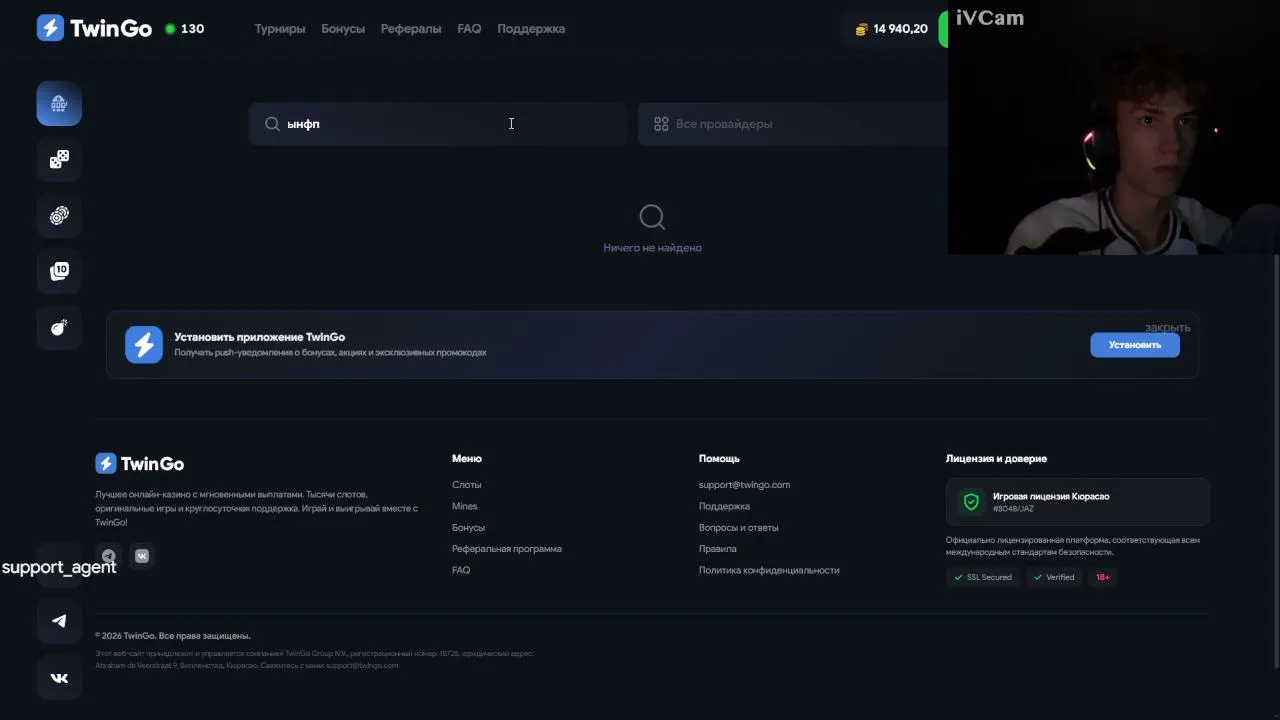
Task: Click the green shield license icon
Action: [971, 502]
